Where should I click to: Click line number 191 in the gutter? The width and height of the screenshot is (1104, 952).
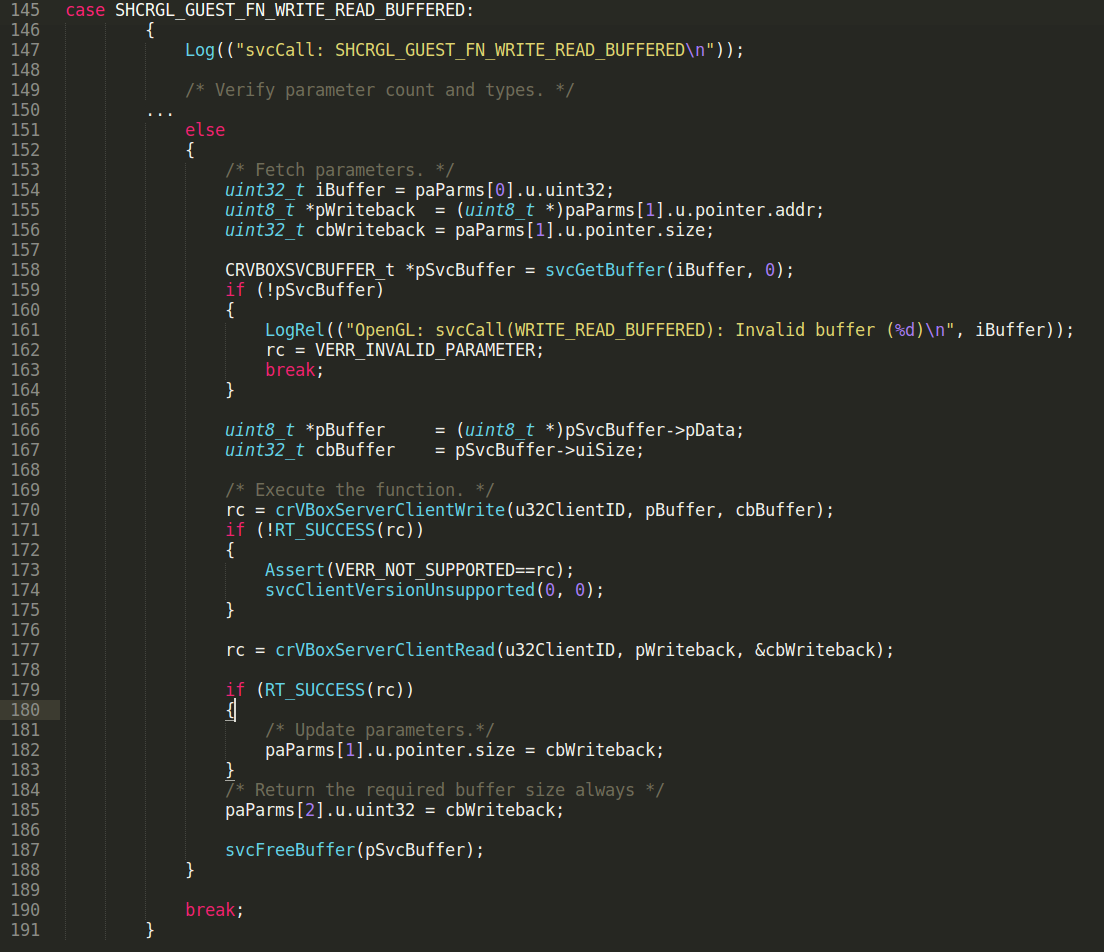point(25,929)
